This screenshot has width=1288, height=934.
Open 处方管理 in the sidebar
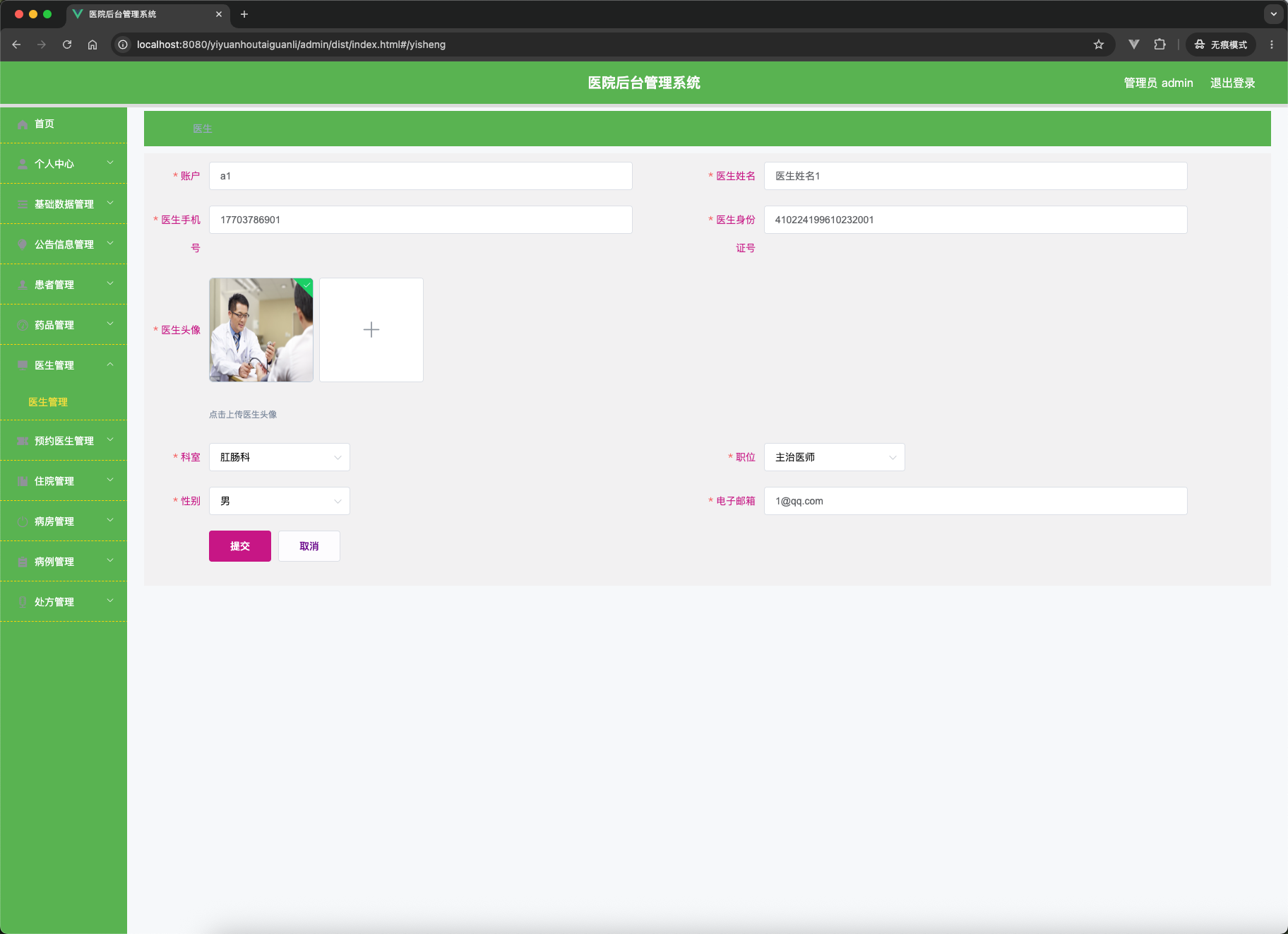click(64, 603)
